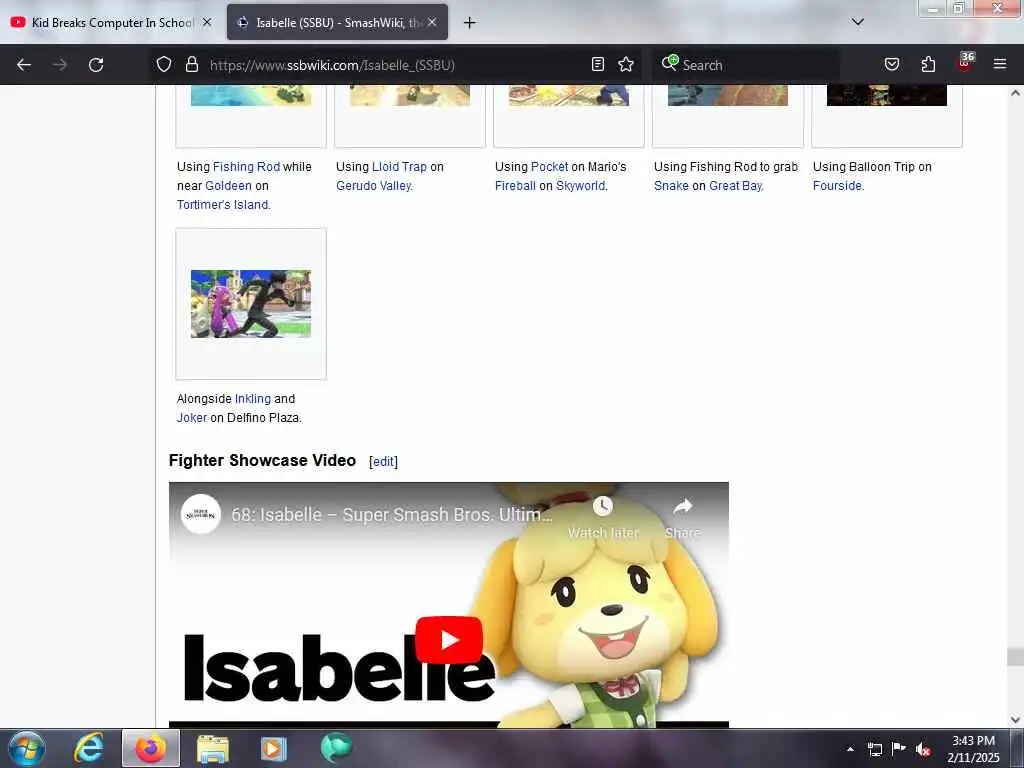Open Windows Media Player from taskbar
Screen dimensions: 1024x768
point(274,749)
